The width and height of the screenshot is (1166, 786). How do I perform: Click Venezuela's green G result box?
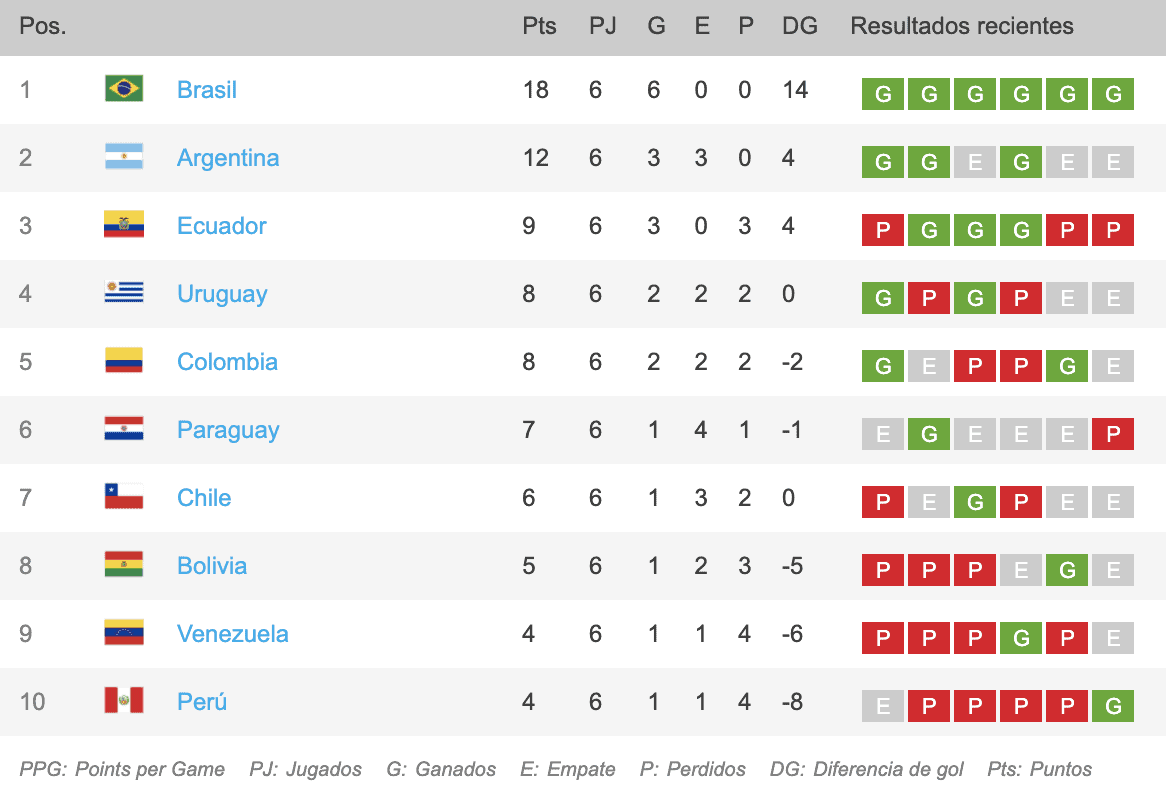1021,638
